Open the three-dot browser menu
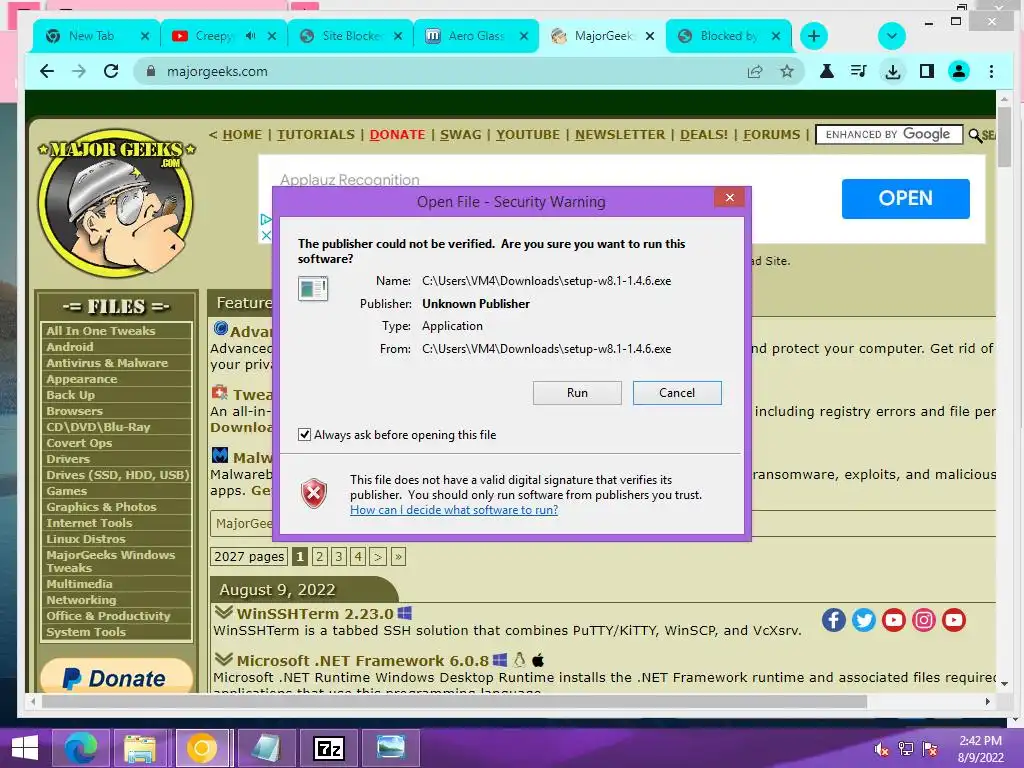 pyautogui.click(x=991, y=71)
